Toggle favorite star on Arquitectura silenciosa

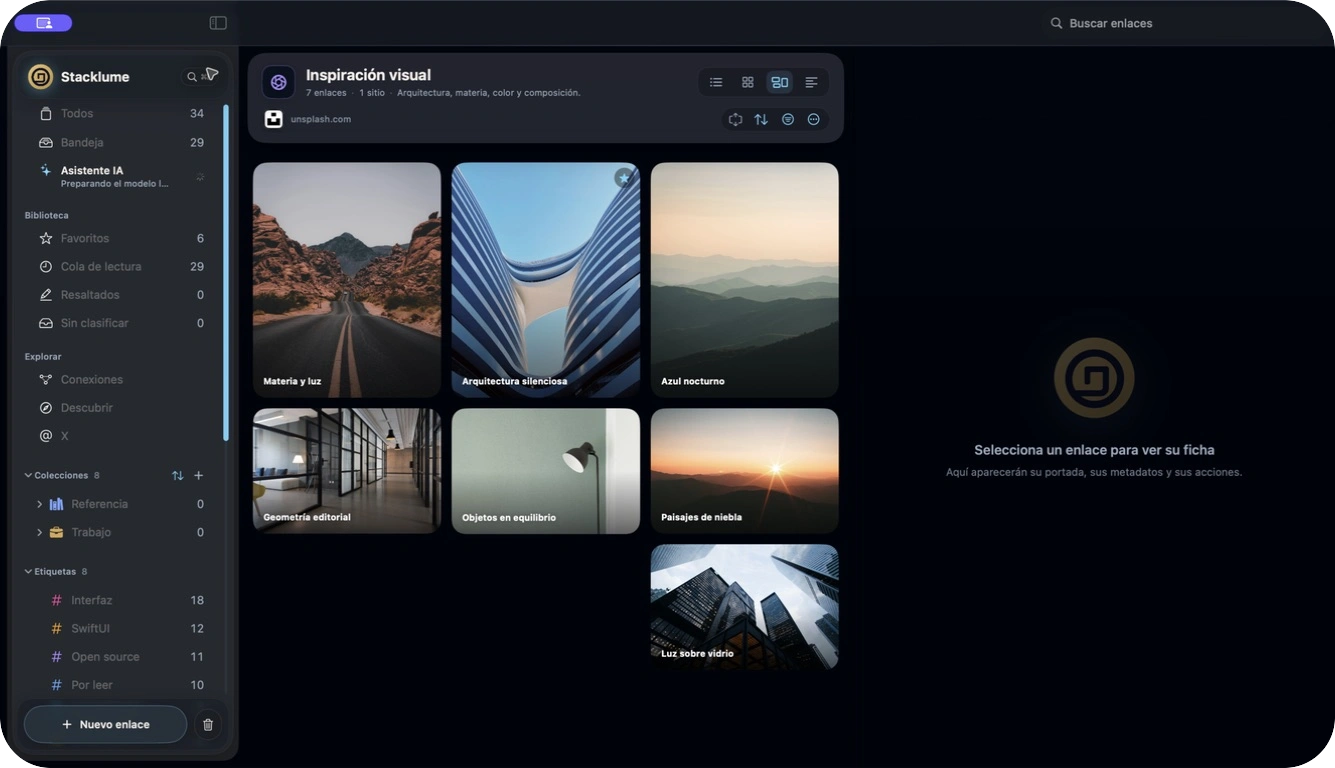click(624, 178)
